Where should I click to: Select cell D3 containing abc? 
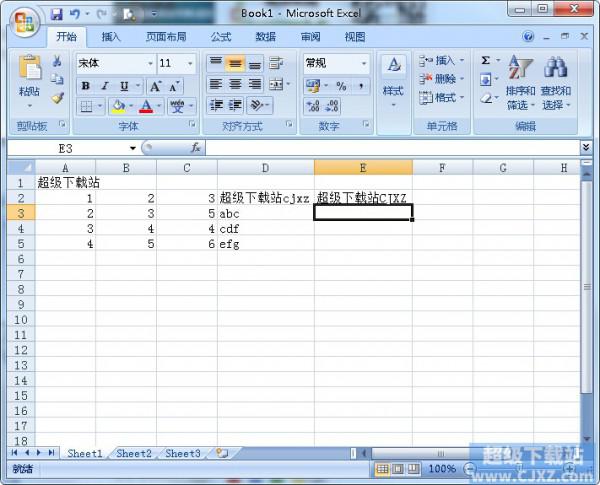click(x=265, y=213)
